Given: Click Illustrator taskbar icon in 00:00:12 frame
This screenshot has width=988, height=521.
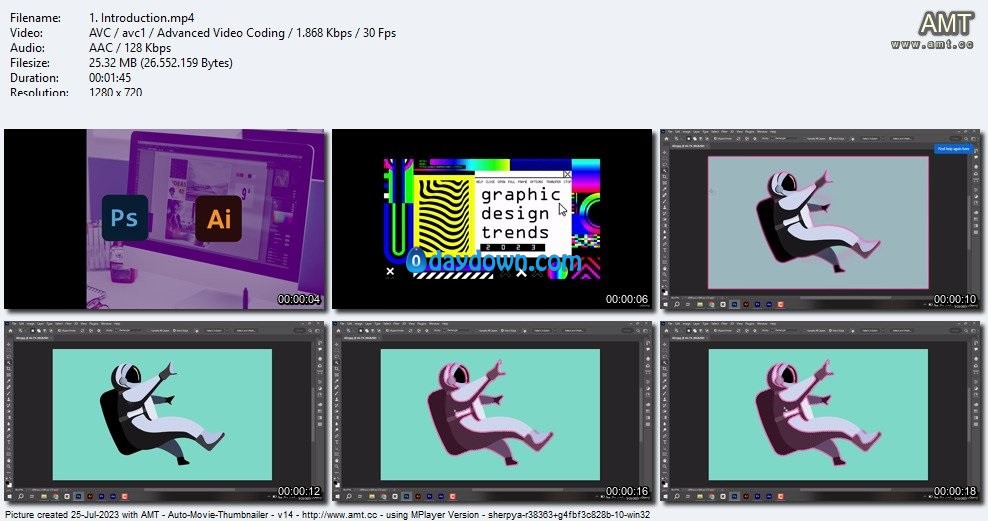Looking at the screenshot, I should pyautogui.click(x=90, y=496).
